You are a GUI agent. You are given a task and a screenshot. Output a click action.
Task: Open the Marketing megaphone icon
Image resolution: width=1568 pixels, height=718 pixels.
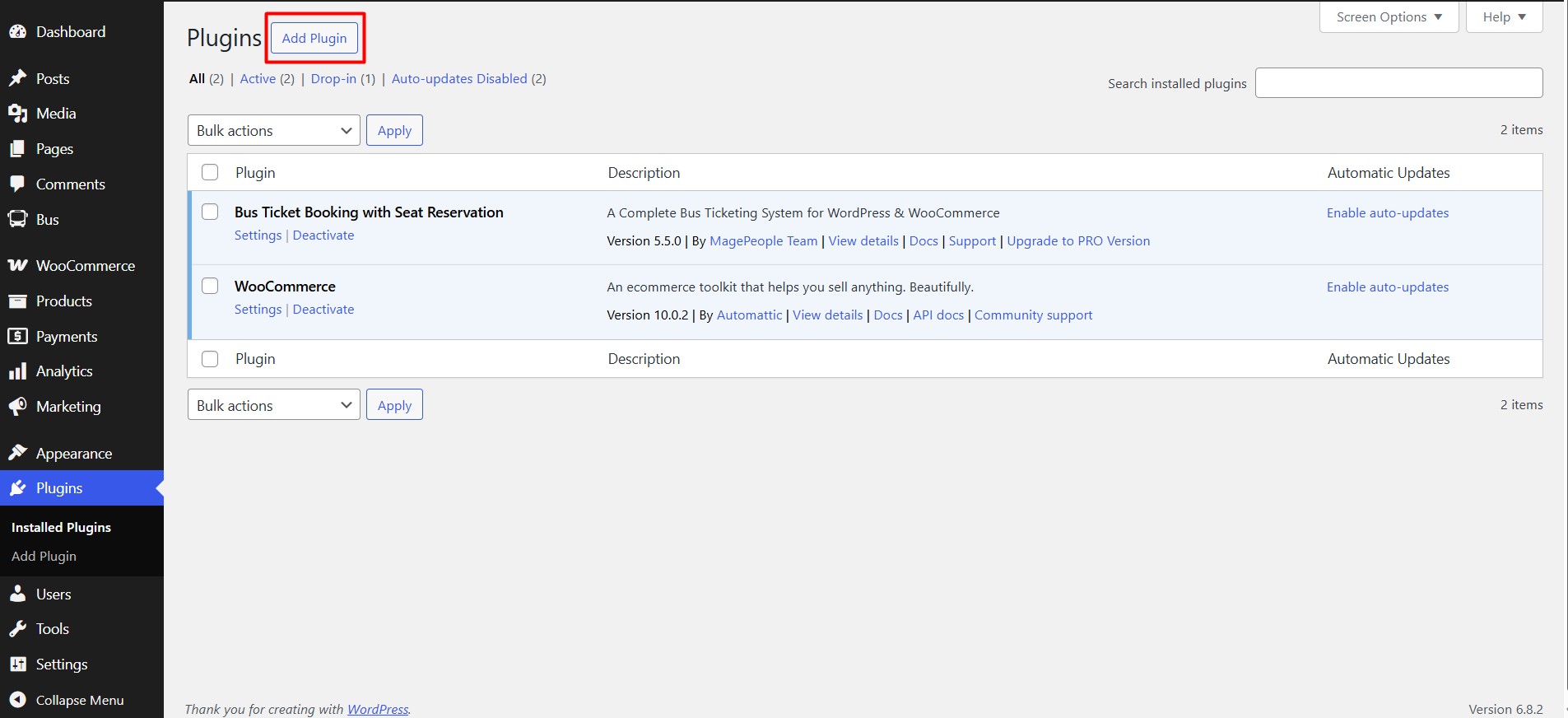(x=18, y=407)
